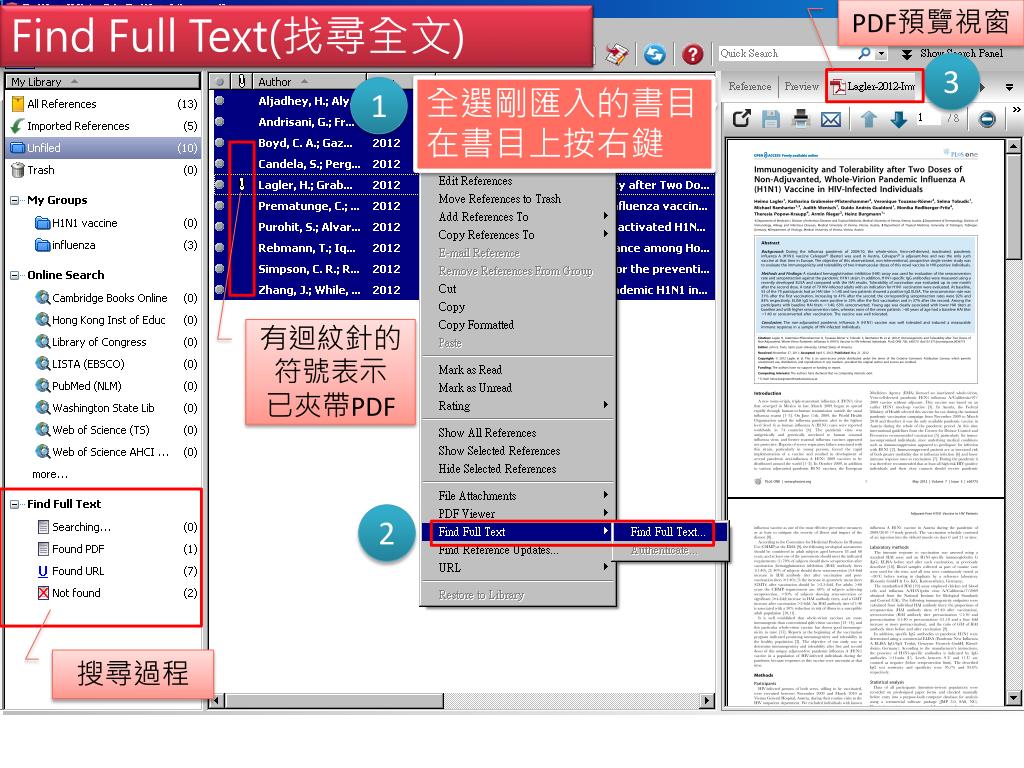The image size is (1024, 768).
Task: Toggle read status dot for Candela reference
Action: click(220, 163)
